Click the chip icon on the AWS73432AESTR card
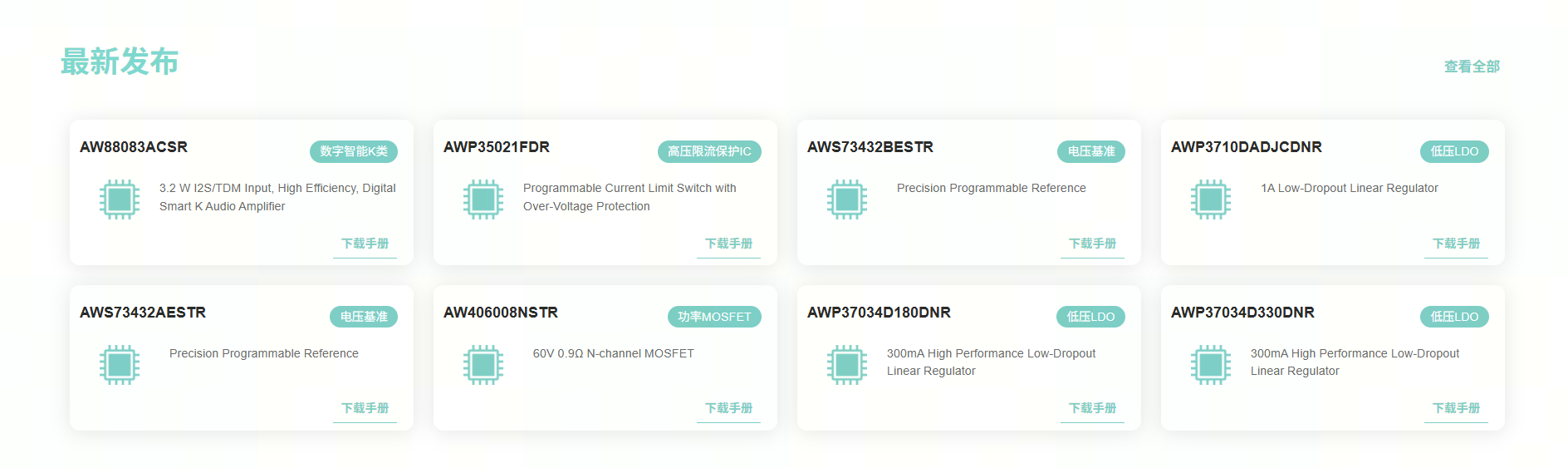This screenshot has width=1568, height=468. click(120, 365)
